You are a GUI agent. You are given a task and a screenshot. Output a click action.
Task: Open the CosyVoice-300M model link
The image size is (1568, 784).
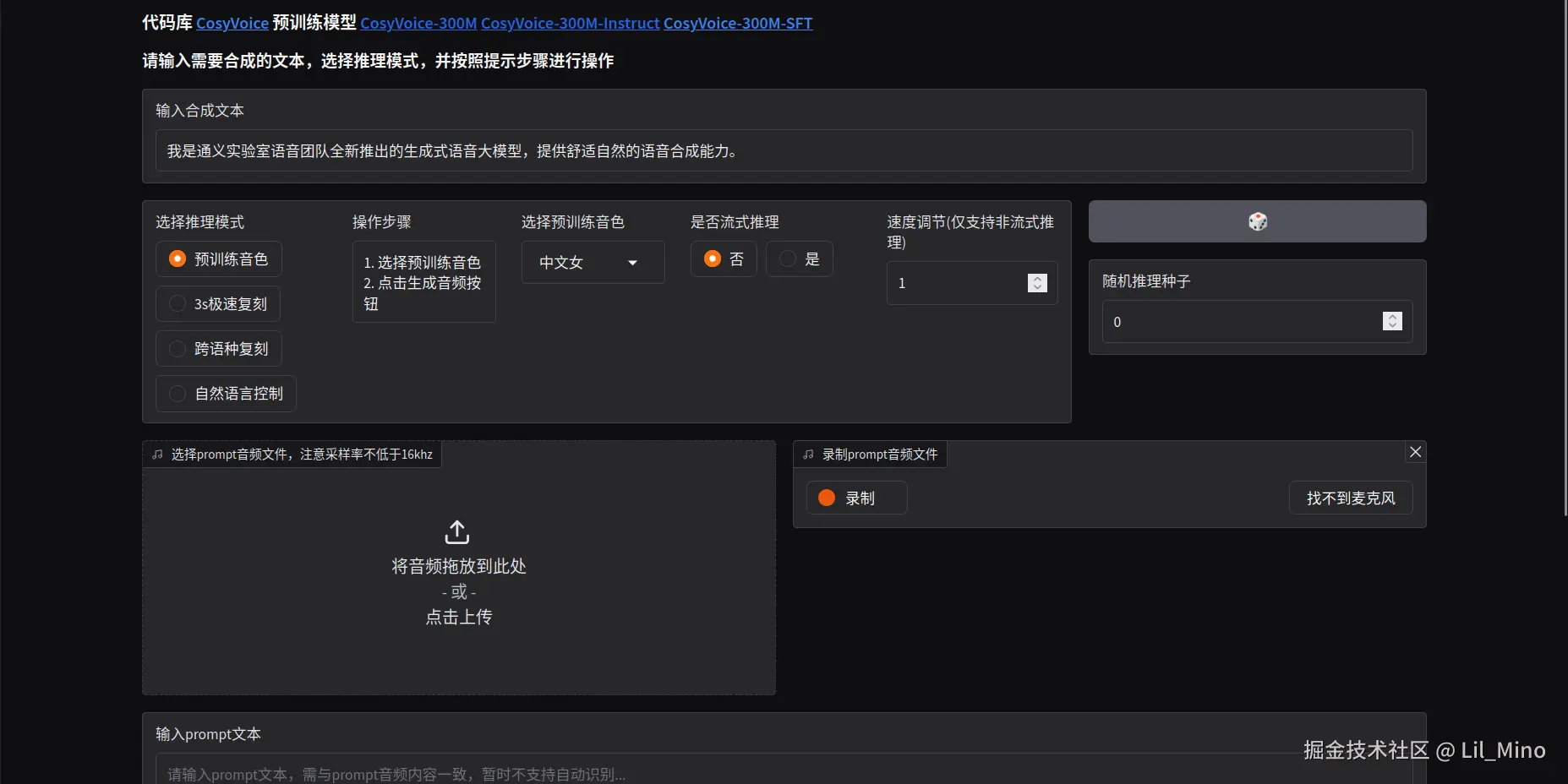click(x=418, y=24)
